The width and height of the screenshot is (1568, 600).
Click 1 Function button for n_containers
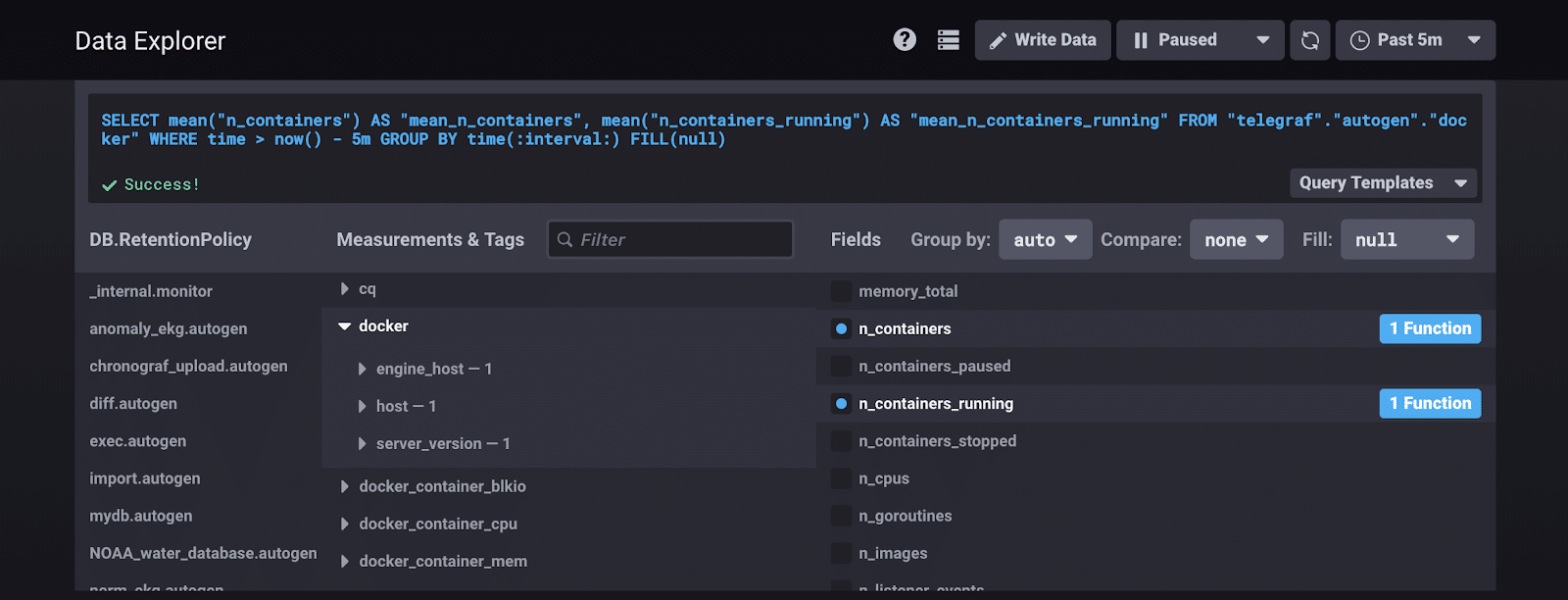point(1429,328)
